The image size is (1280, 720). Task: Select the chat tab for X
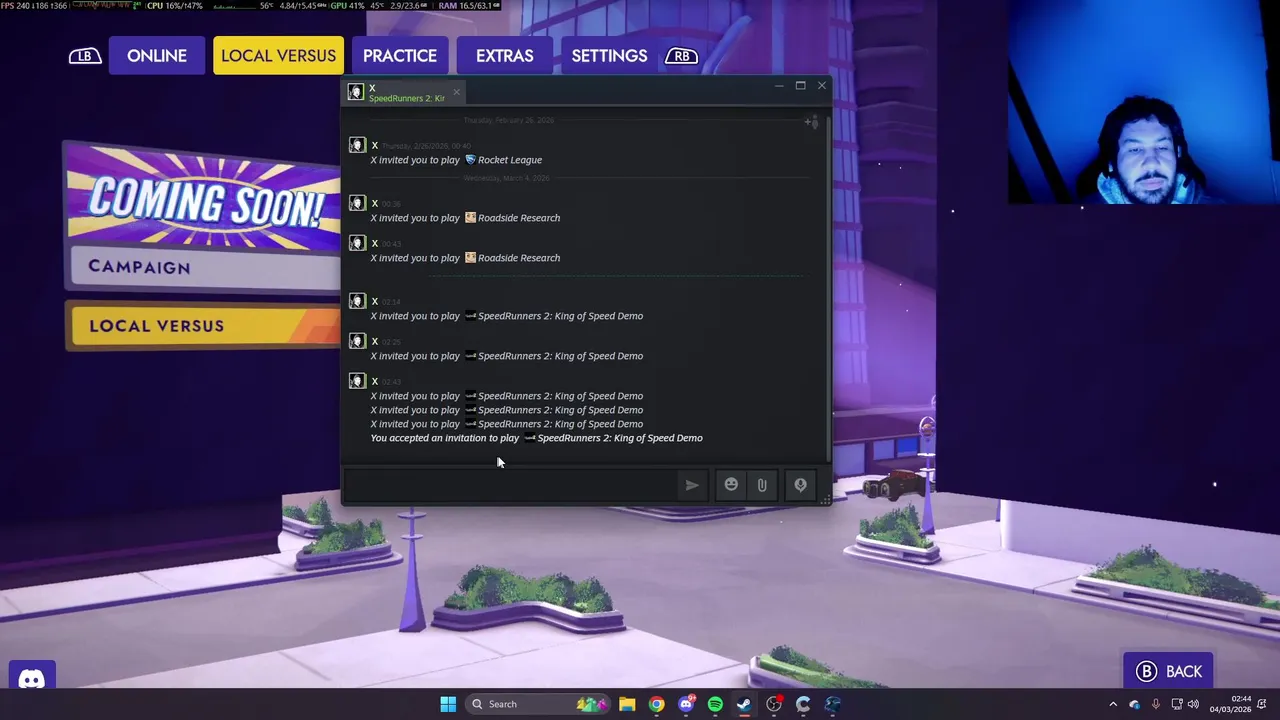click(x=403, y=93)
